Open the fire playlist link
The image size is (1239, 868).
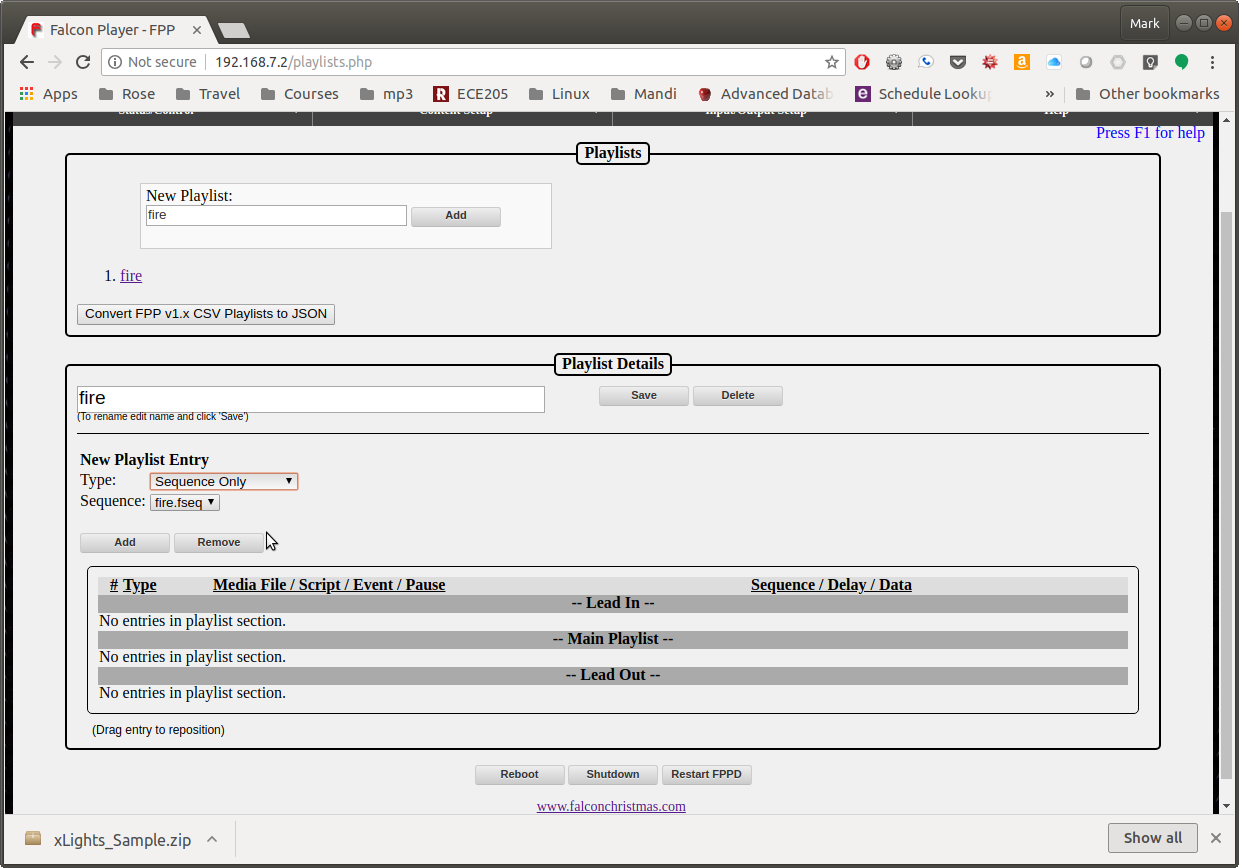[131, 276]
